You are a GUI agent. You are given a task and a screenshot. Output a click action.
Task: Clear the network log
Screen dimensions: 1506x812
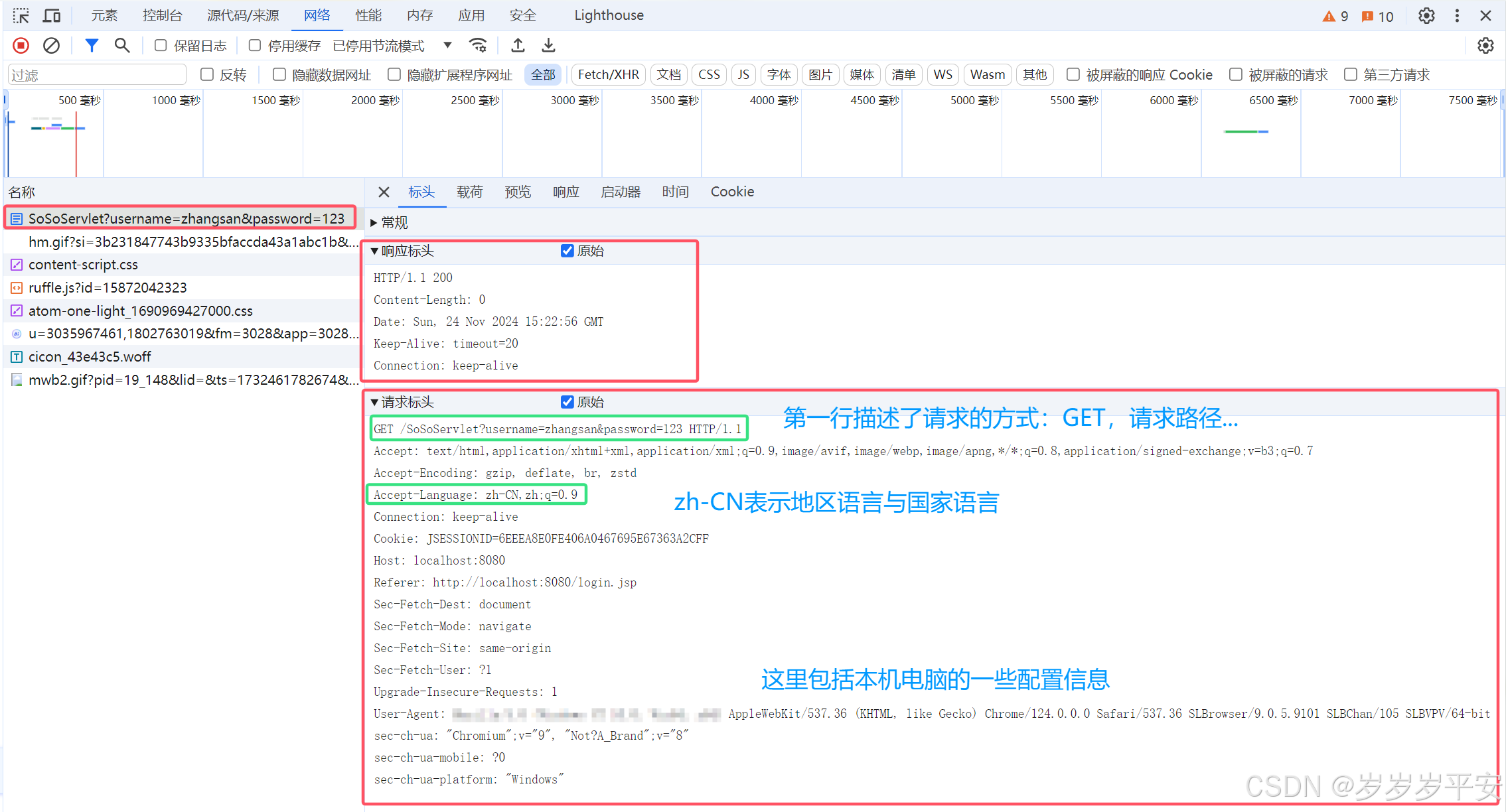51,45
